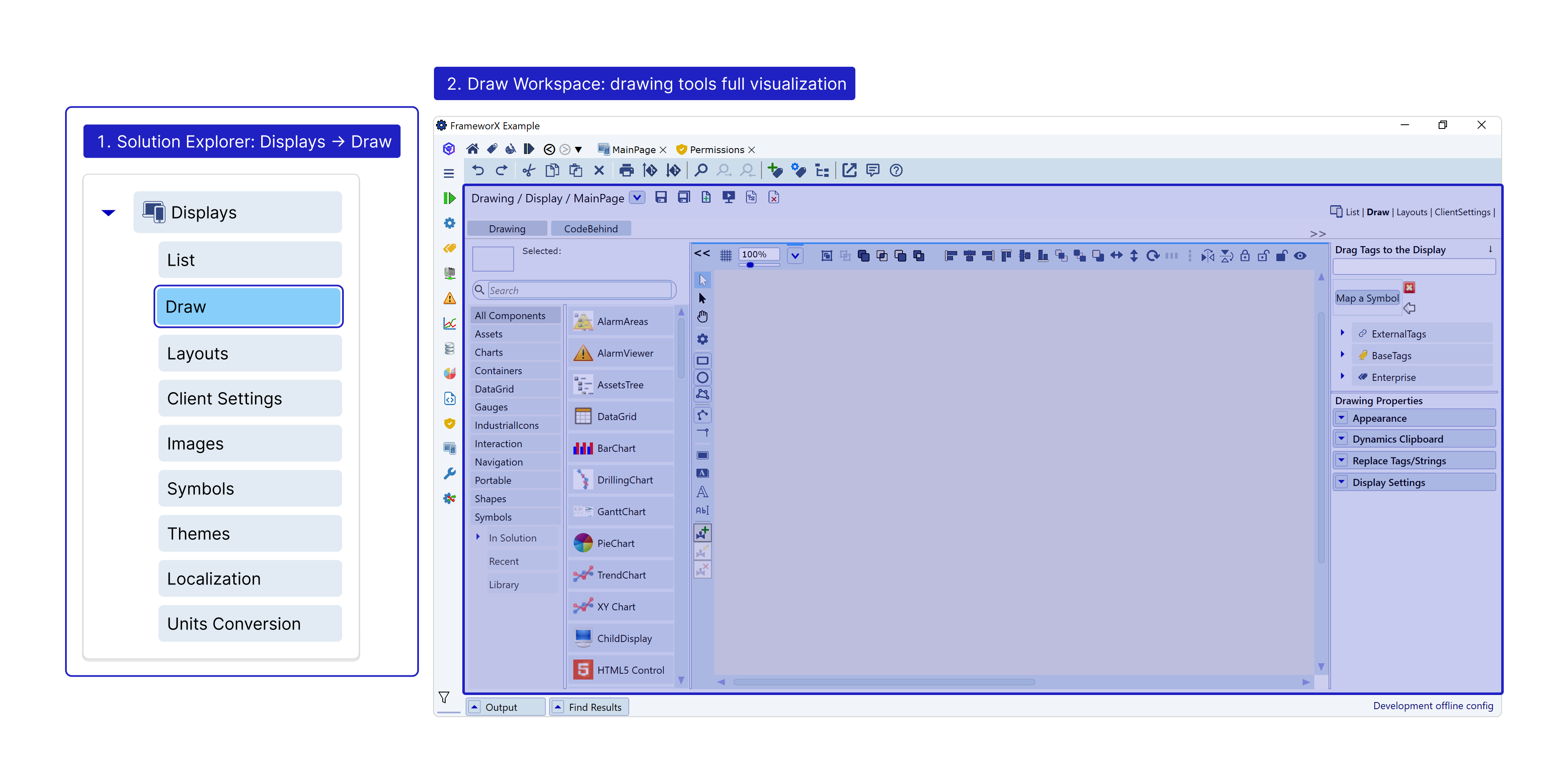Expand the ExternalTags tree node
The image size is (1568, 783).
[1342, 333]
